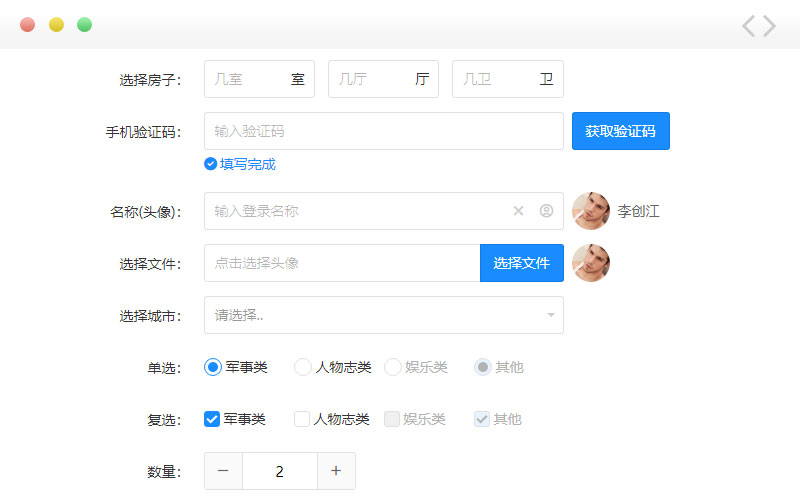This screenshot has height=500, width=800.
Task: Click the 点击选择头像 file input
Action: (342, 263)
